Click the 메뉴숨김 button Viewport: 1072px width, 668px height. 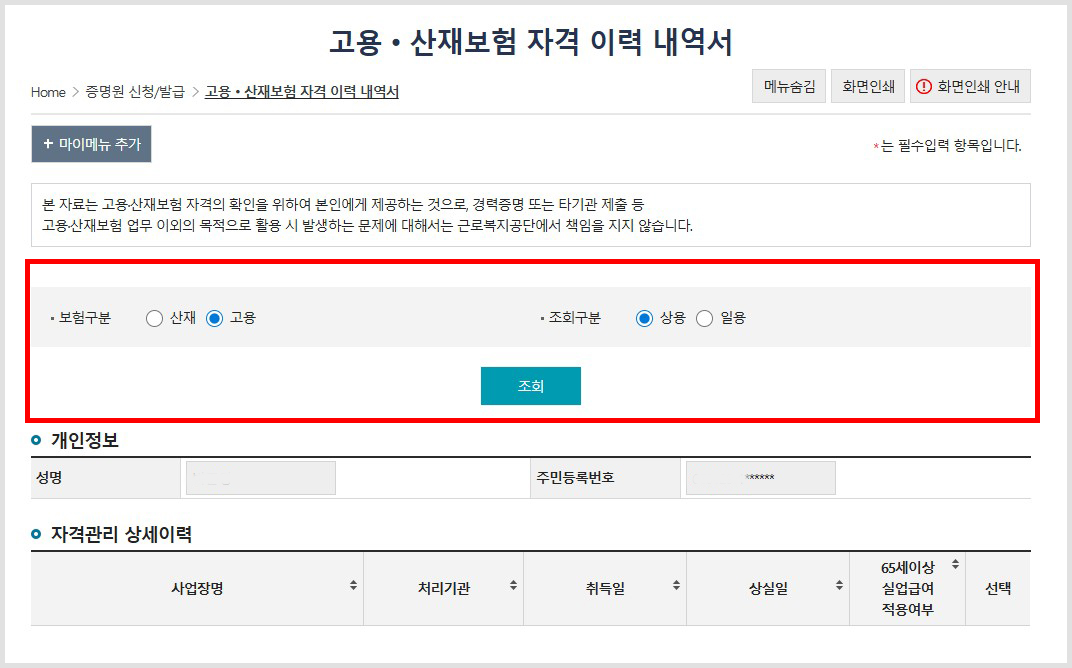[x=788, y=86]
